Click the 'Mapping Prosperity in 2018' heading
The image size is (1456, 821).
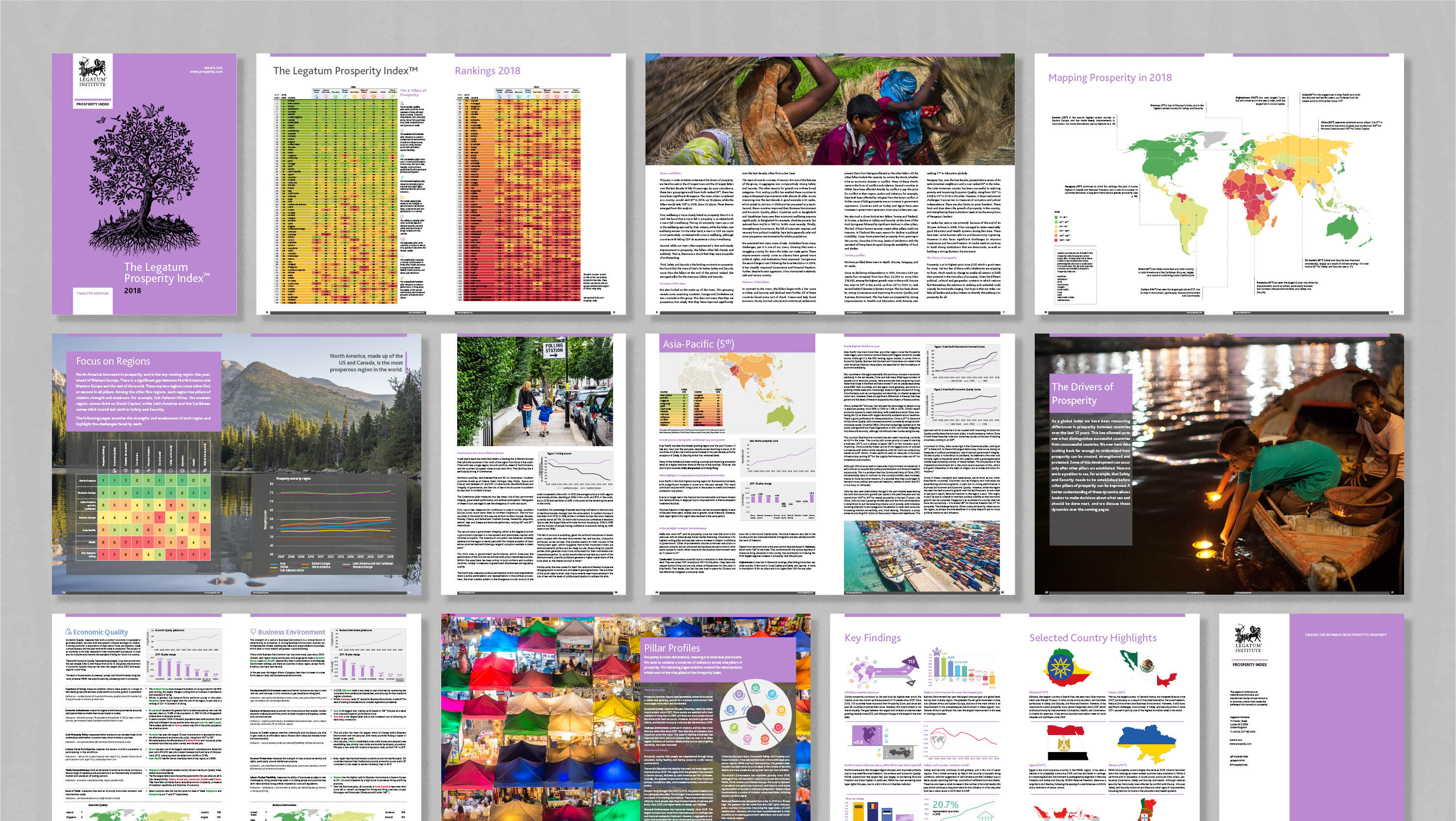1109,78
